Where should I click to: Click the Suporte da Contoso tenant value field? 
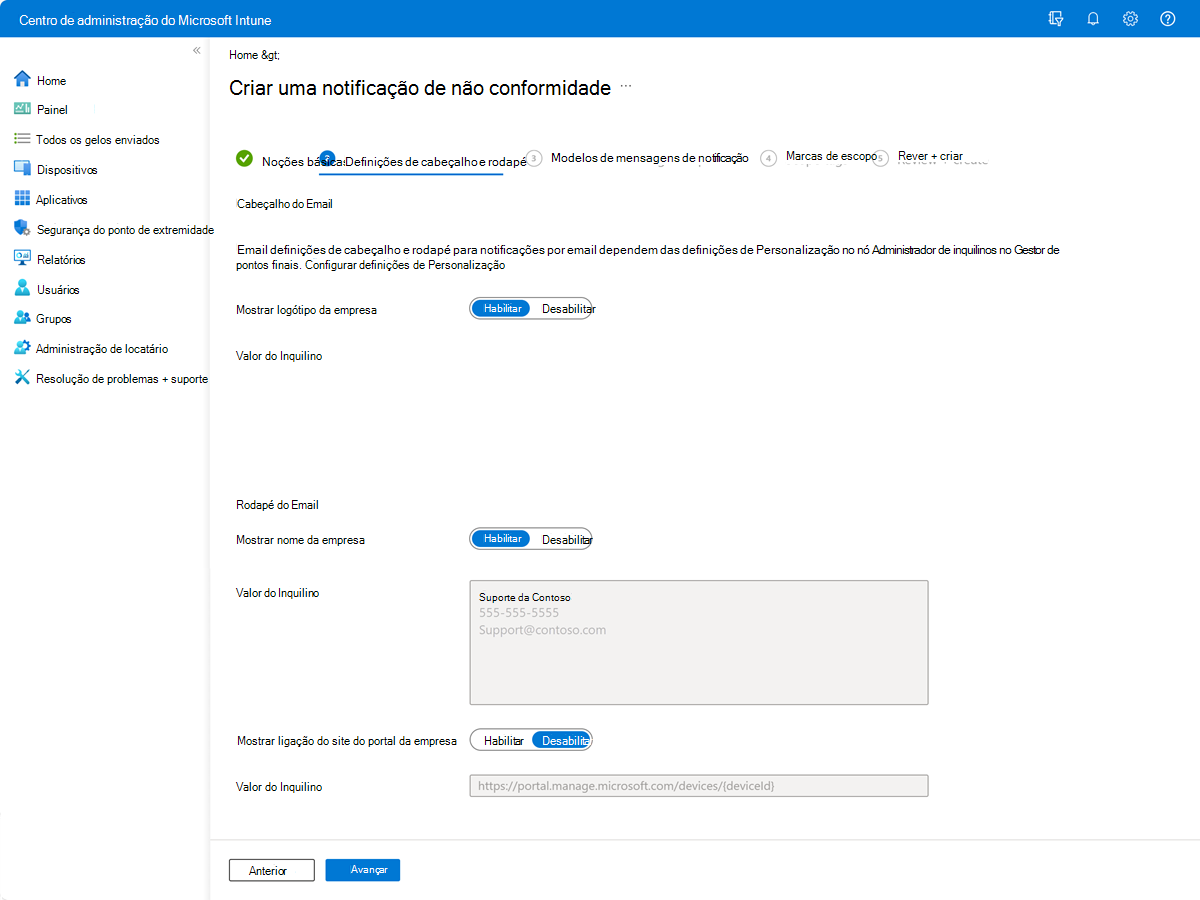698,642
